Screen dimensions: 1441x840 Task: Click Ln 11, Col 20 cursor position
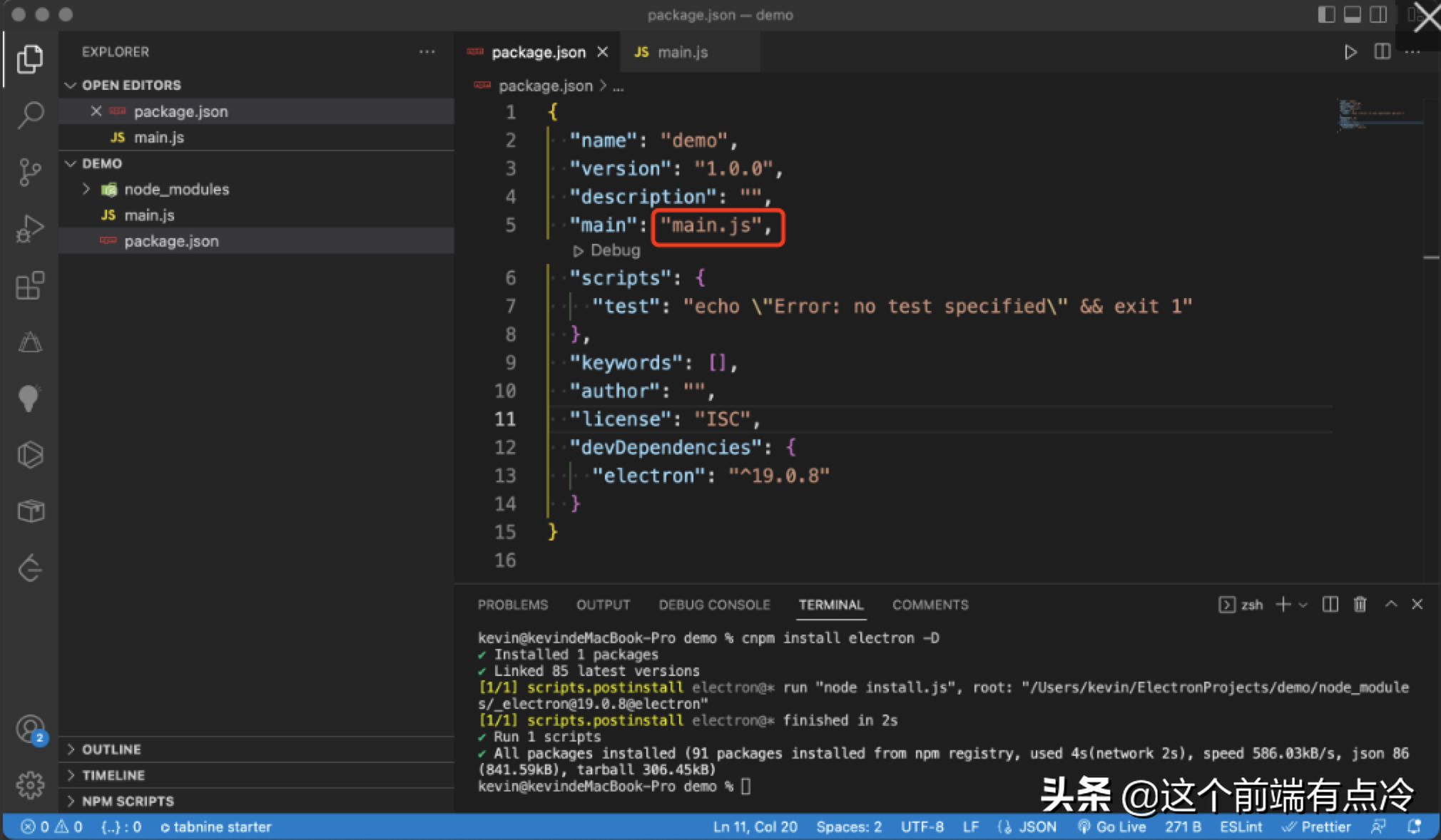[x=755, y=826]
